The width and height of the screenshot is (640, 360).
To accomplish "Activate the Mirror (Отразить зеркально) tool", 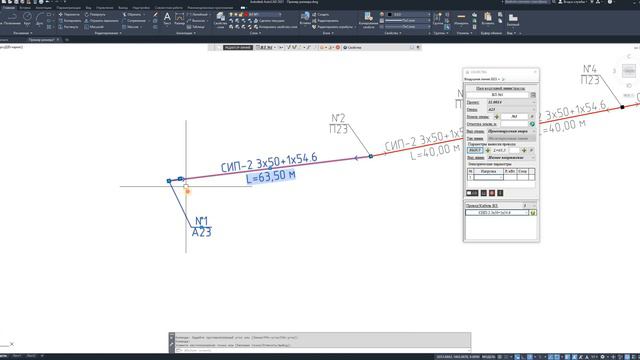I will click(101, 20).
